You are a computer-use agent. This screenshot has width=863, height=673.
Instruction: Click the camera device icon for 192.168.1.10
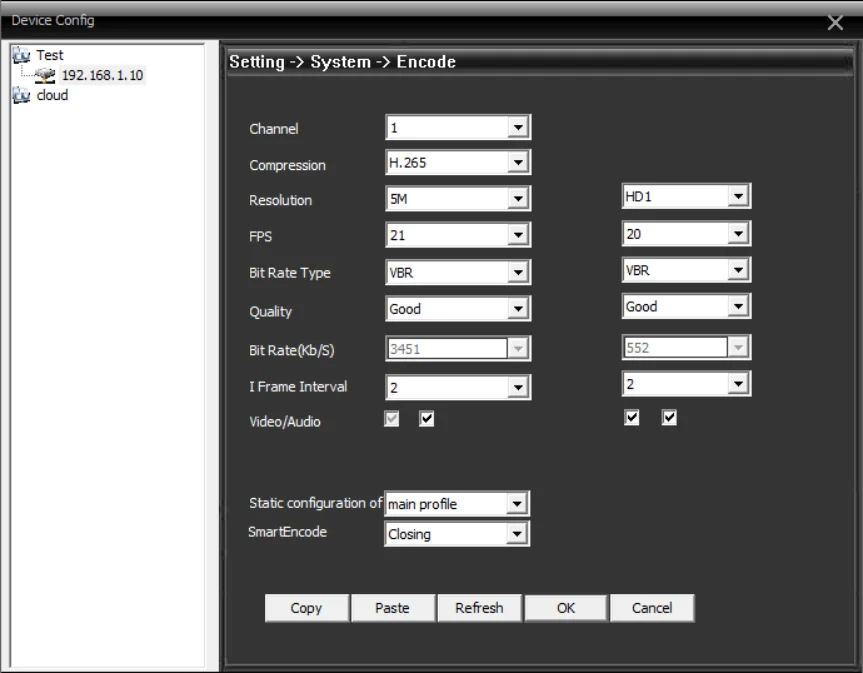pos(46,76)
